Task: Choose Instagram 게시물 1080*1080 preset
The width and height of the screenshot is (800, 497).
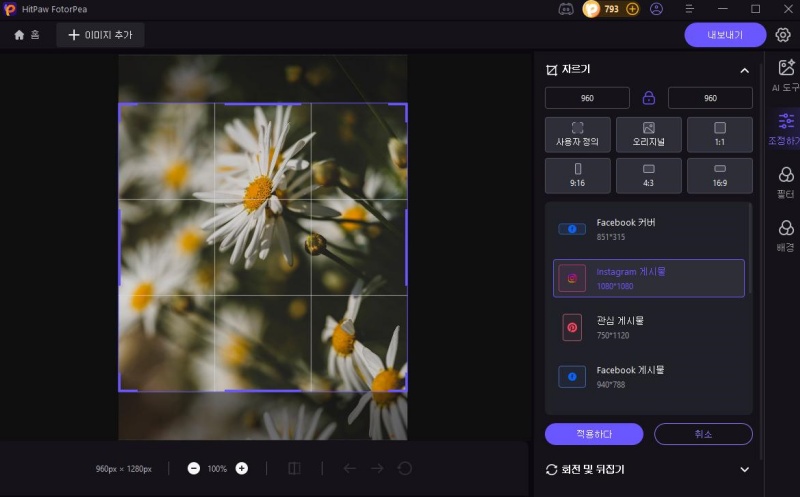Action: pos(648,278)
